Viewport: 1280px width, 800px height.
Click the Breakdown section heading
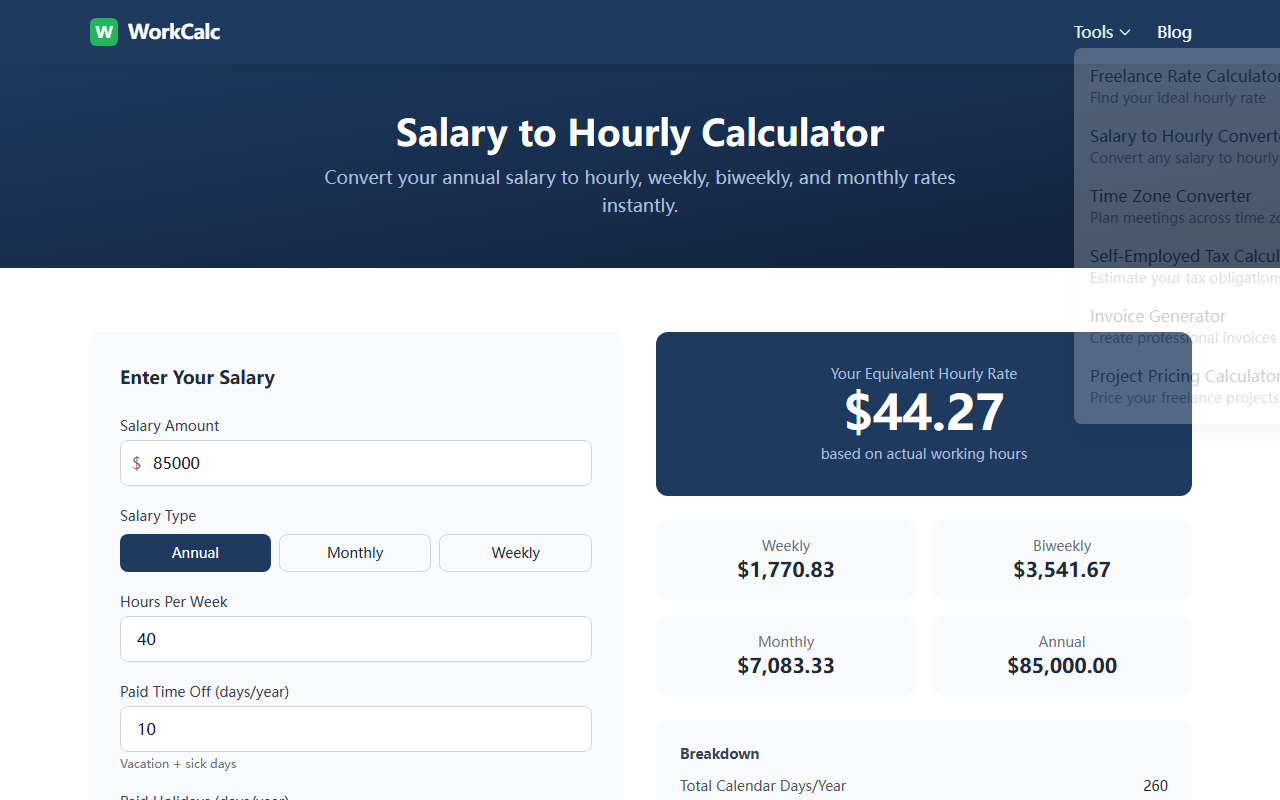720,754
